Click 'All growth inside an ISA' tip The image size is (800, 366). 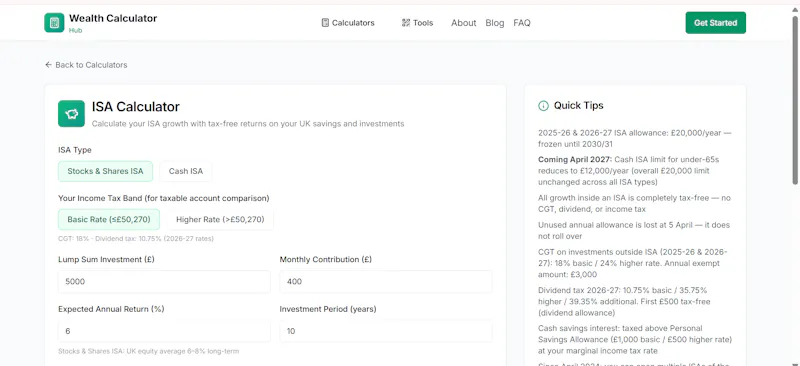tap(635, 203)
